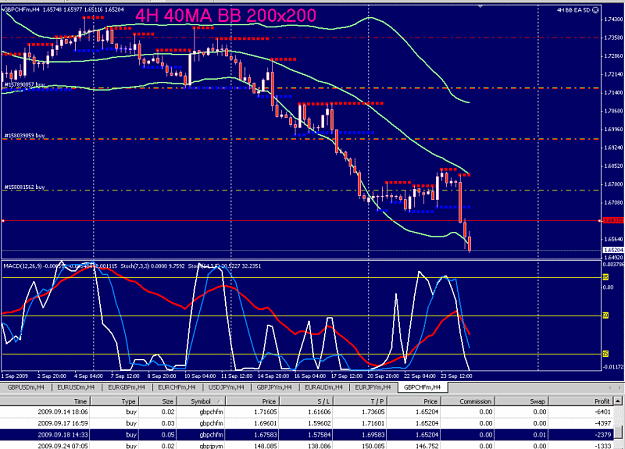Sort trades by the Symbol column header
This screenshot has width=625, height=449.
pos(201,401)
